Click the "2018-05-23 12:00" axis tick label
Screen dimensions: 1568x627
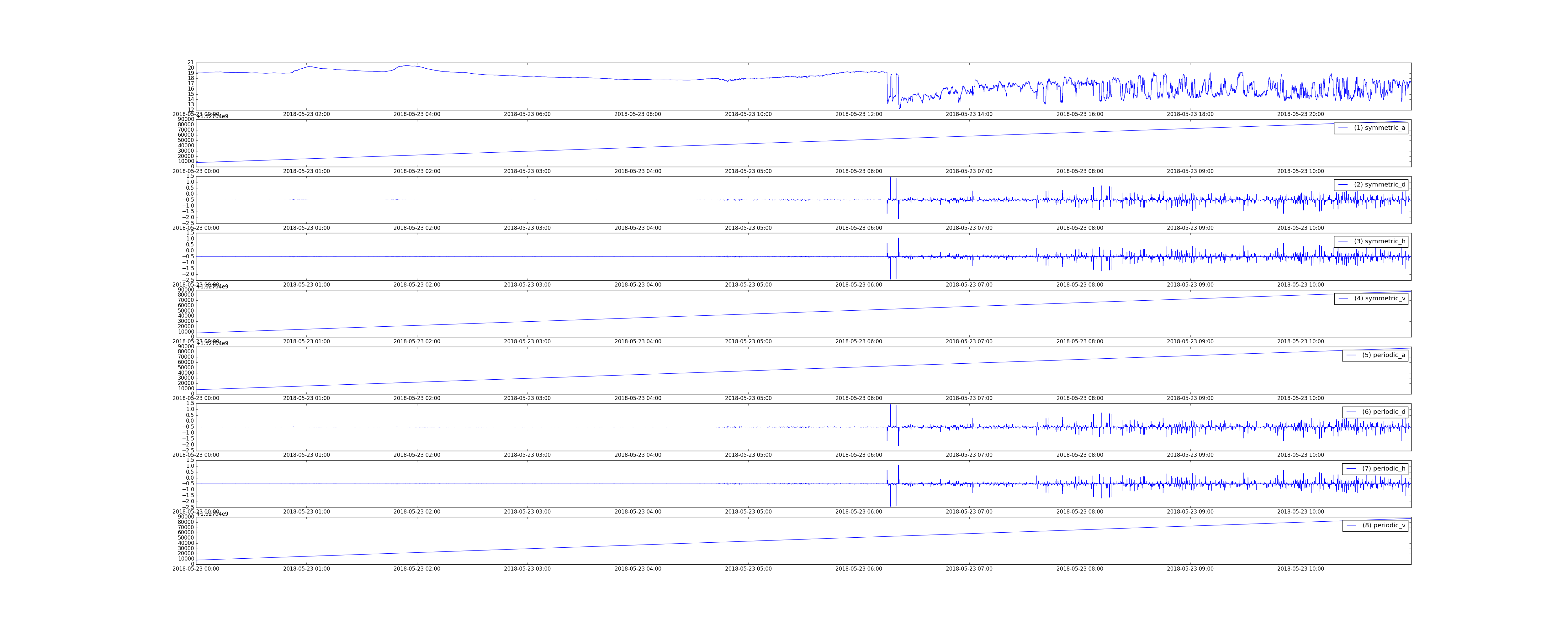click(858, 114)
